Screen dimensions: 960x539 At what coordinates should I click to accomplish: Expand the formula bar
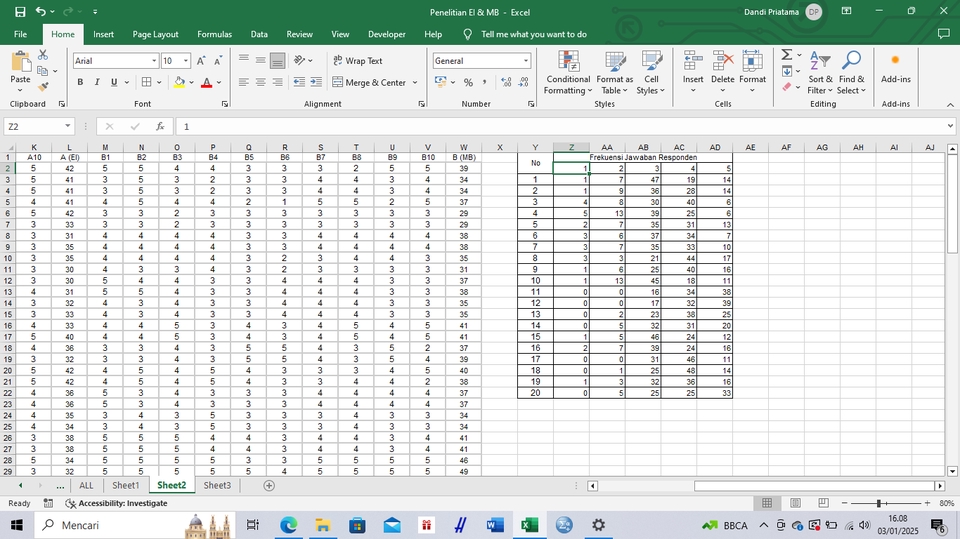[950, 126]
